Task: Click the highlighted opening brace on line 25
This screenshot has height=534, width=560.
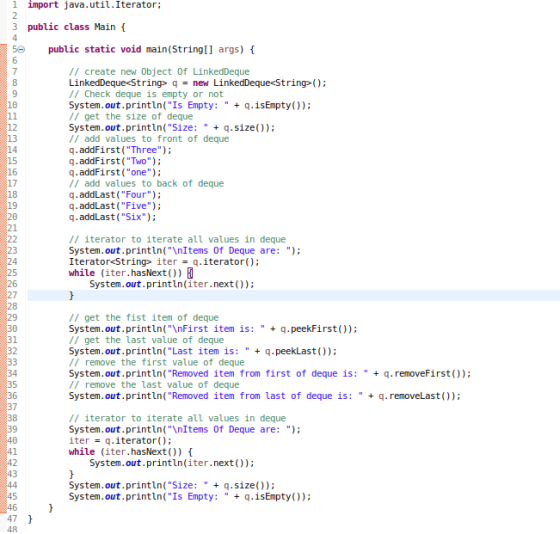Action: point(190,273)
